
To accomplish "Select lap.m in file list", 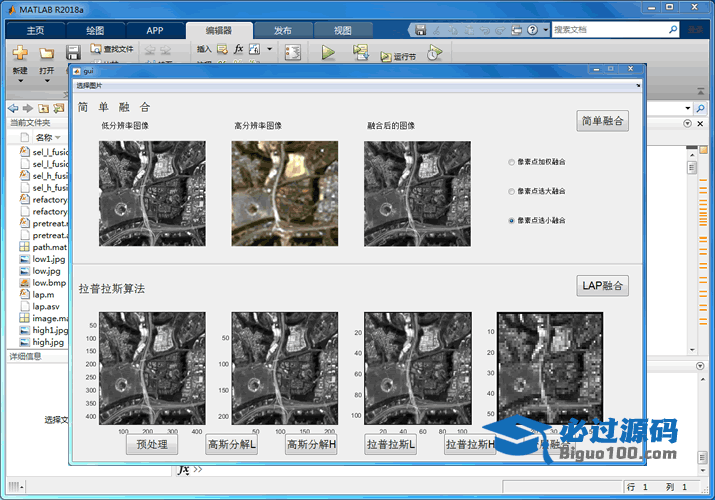I will point(43,295).
